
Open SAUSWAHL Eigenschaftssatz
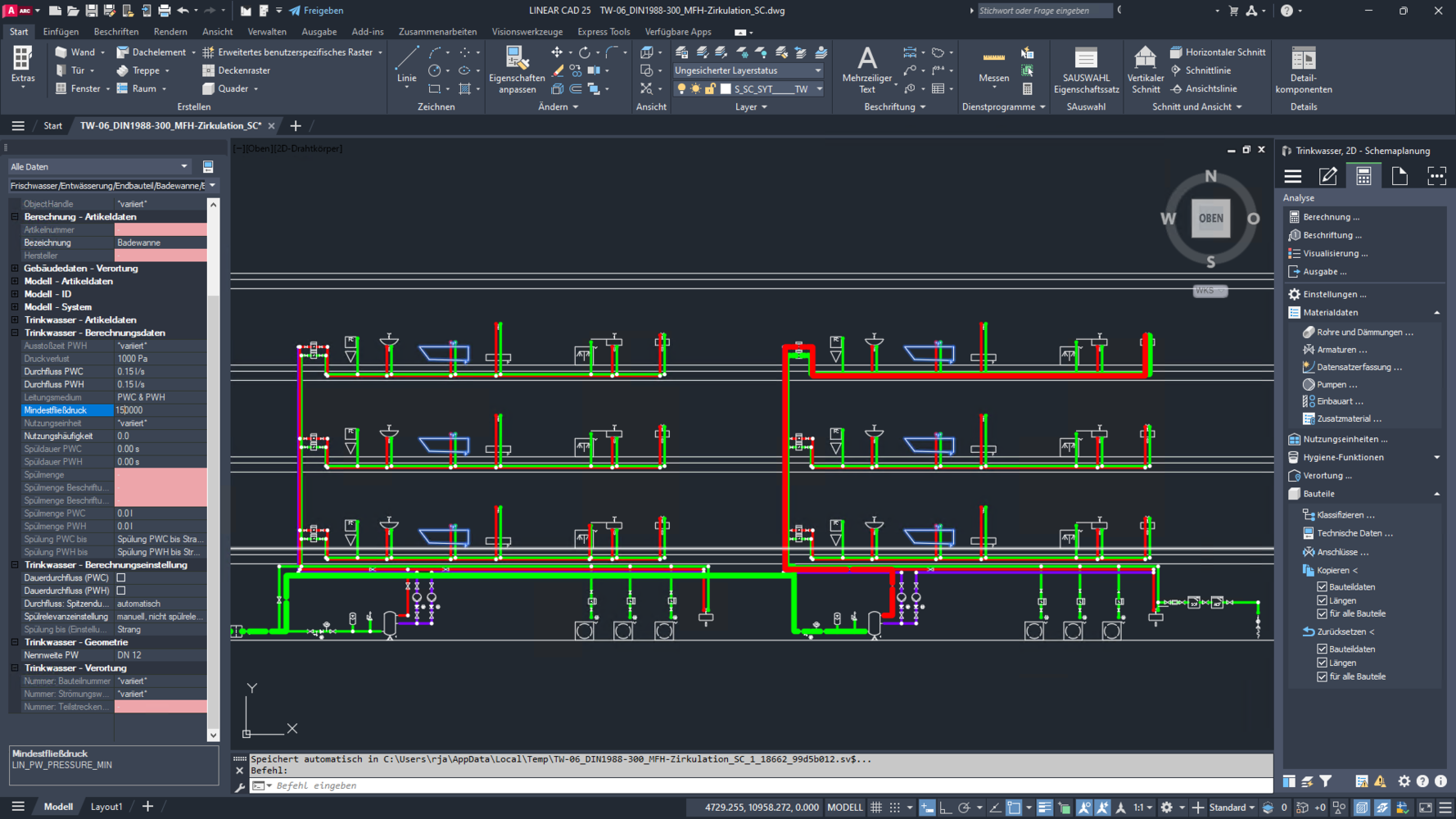tap(1086, 70)
